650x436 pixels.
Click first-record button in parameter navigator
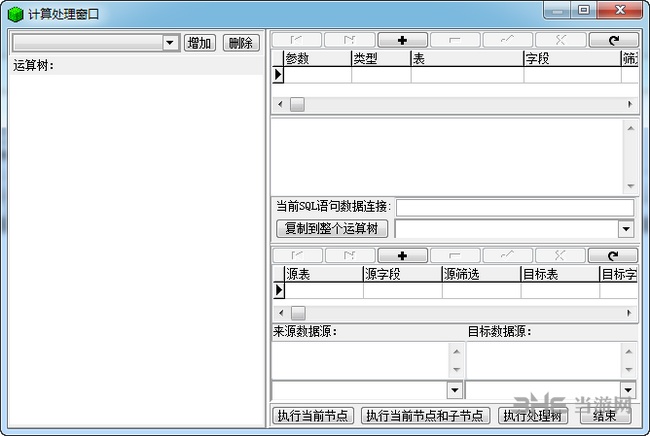coord(297,40)
